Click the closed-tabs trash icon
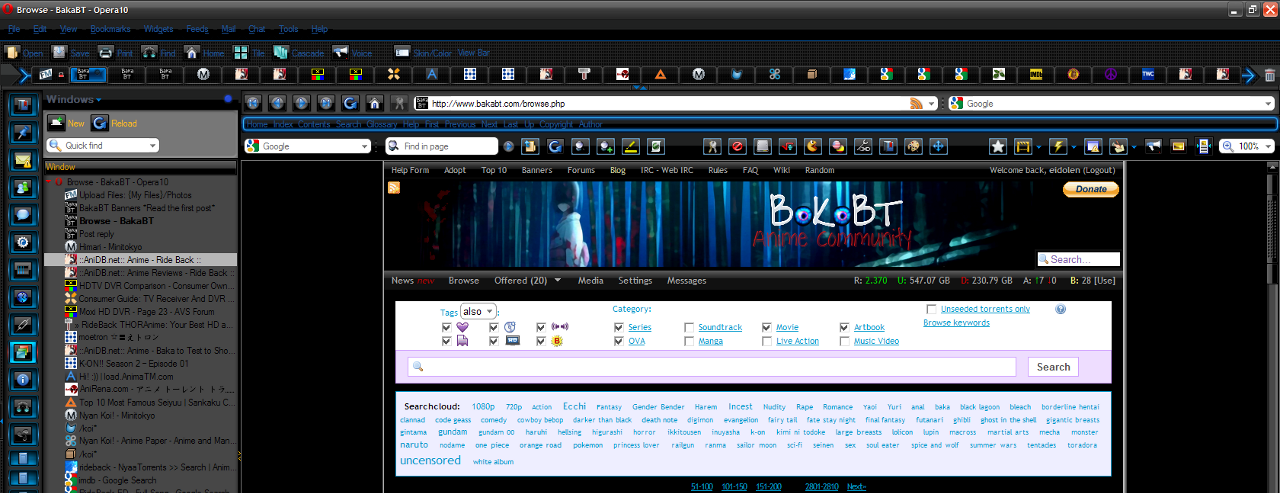 click(x=1270, y=75)
